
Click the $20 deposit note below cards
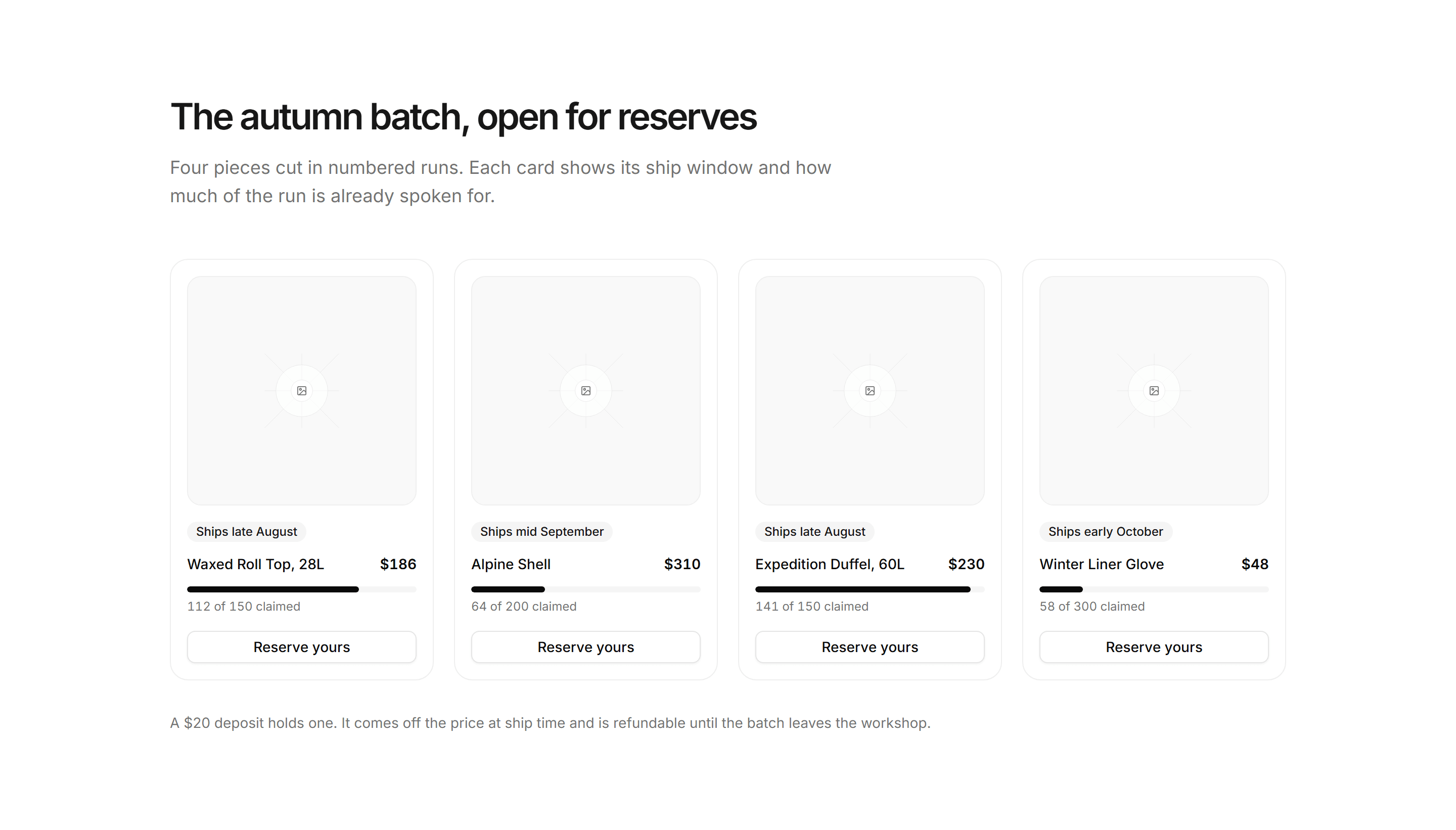coord(550,723)
